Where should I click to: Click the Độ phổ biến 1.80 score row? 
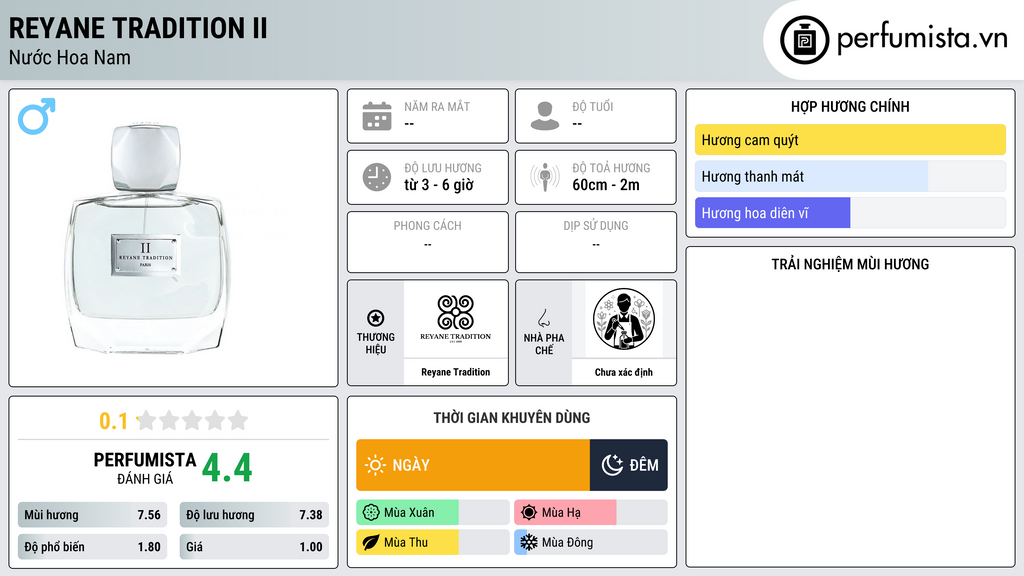92,547
